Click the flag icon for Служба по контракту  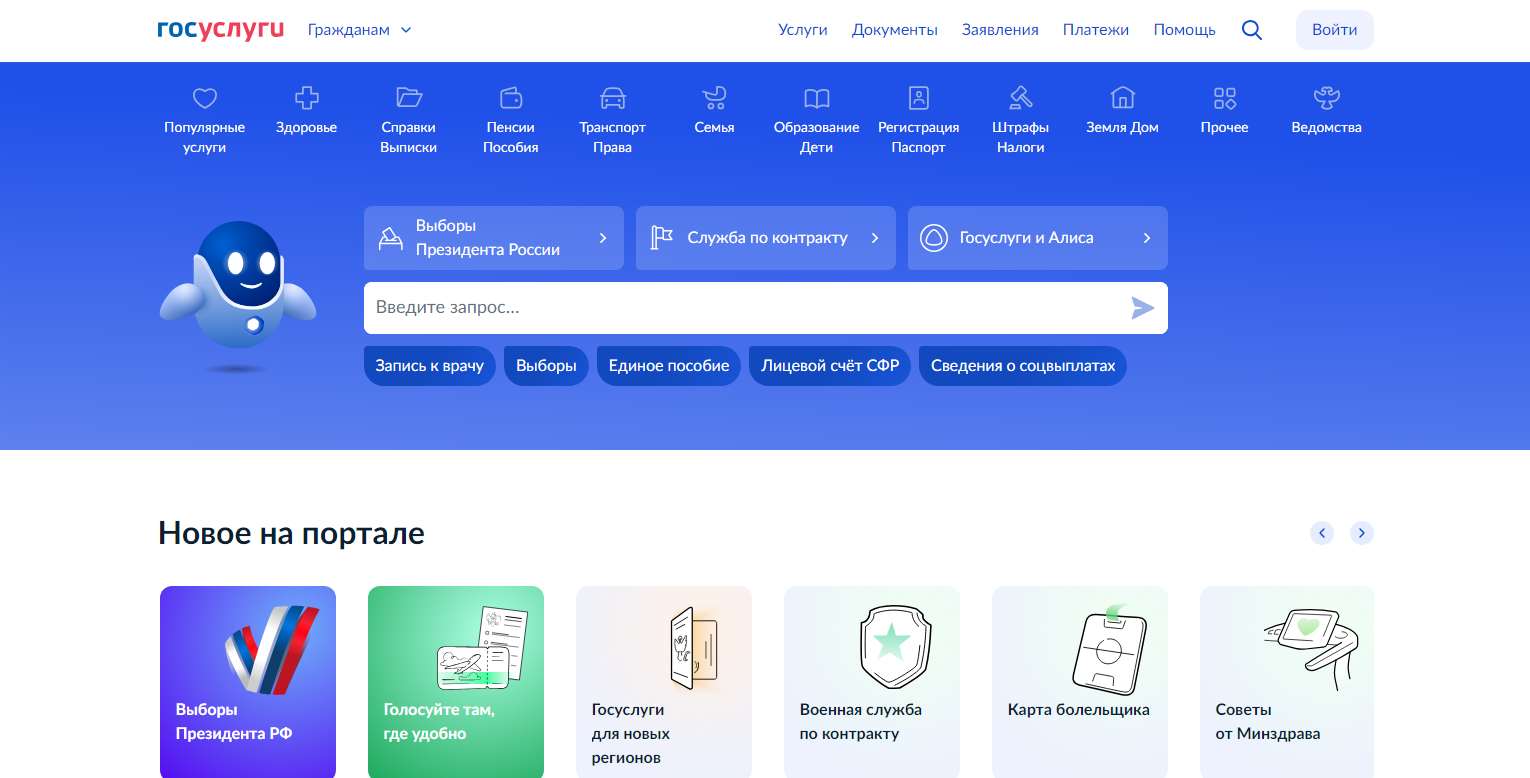[x=662, y=238]
